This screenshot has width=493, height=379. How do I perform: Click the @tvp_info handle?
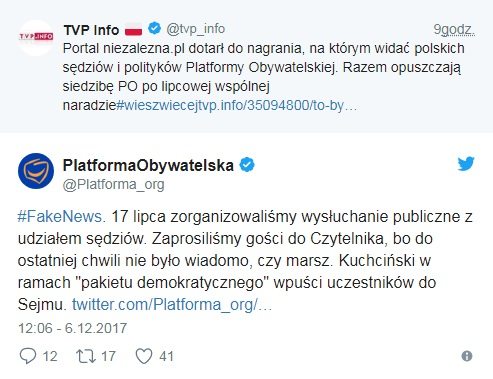(x=196, y=29)
